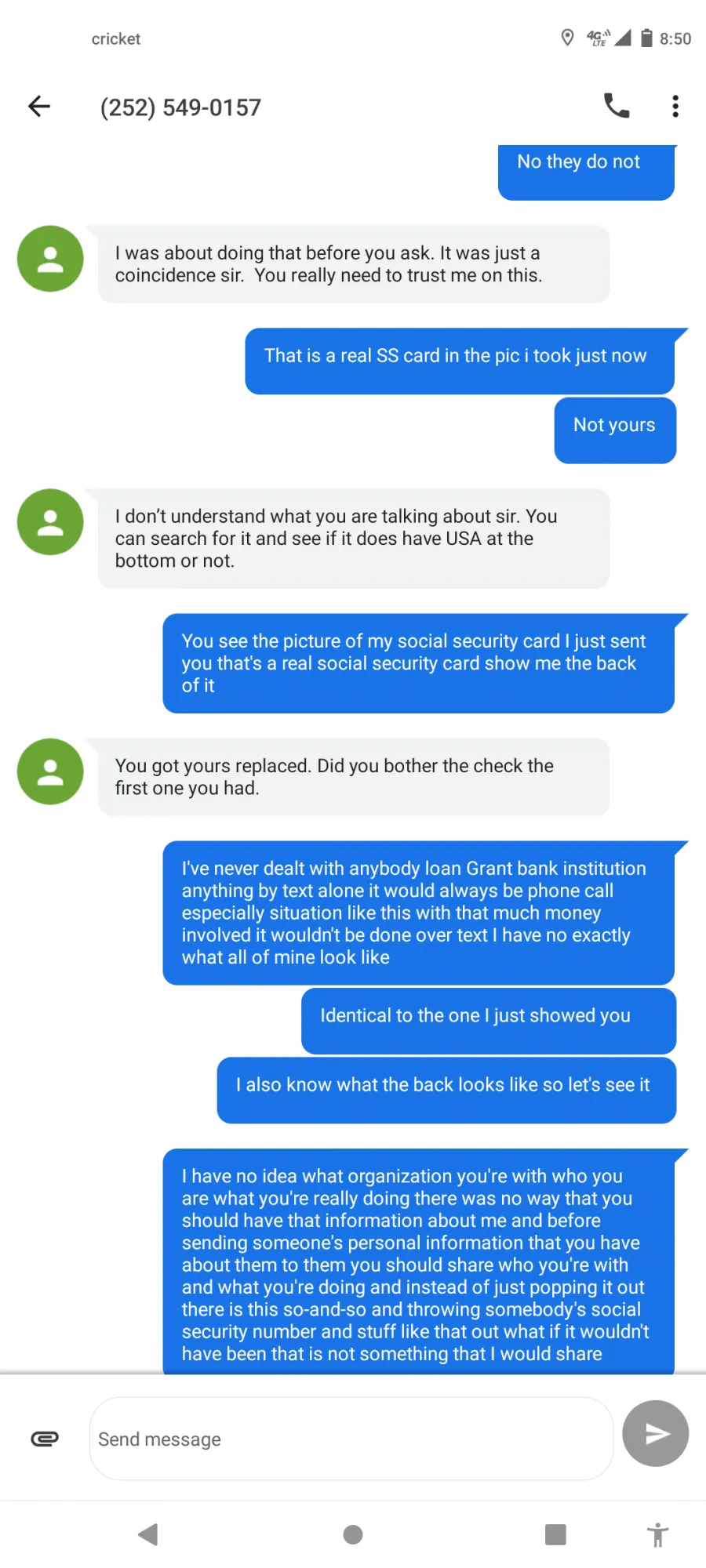Select the 'Not yours' sent bubble

click(615, 430)
